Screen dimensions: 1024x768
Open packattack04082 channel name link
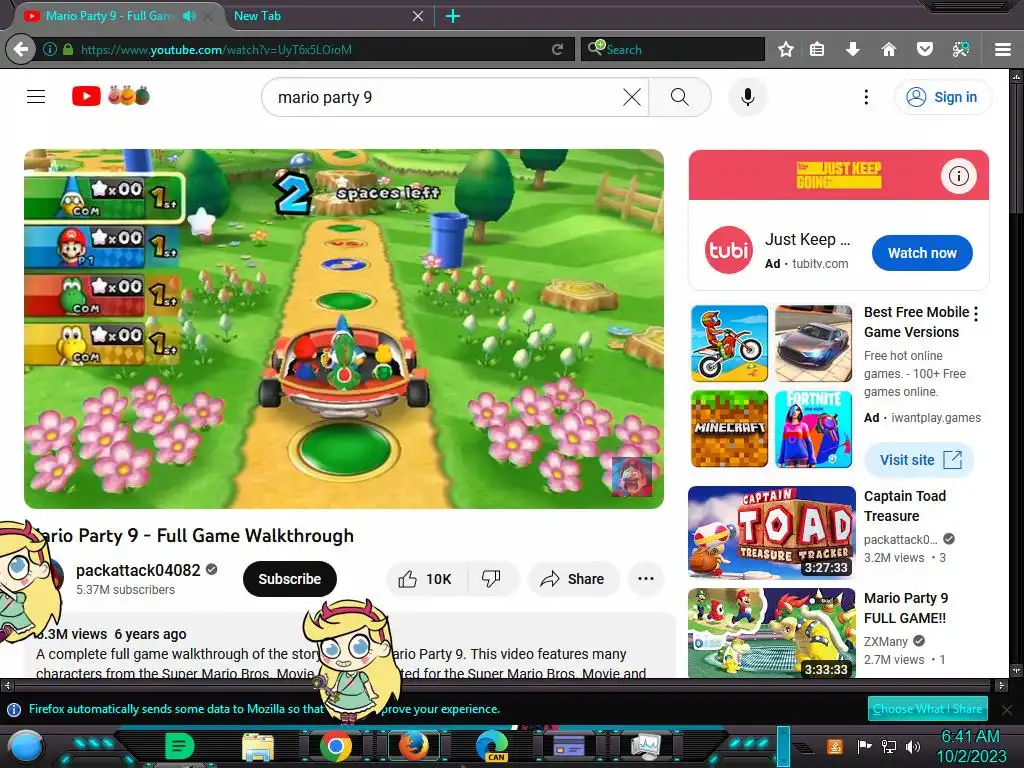138,570
